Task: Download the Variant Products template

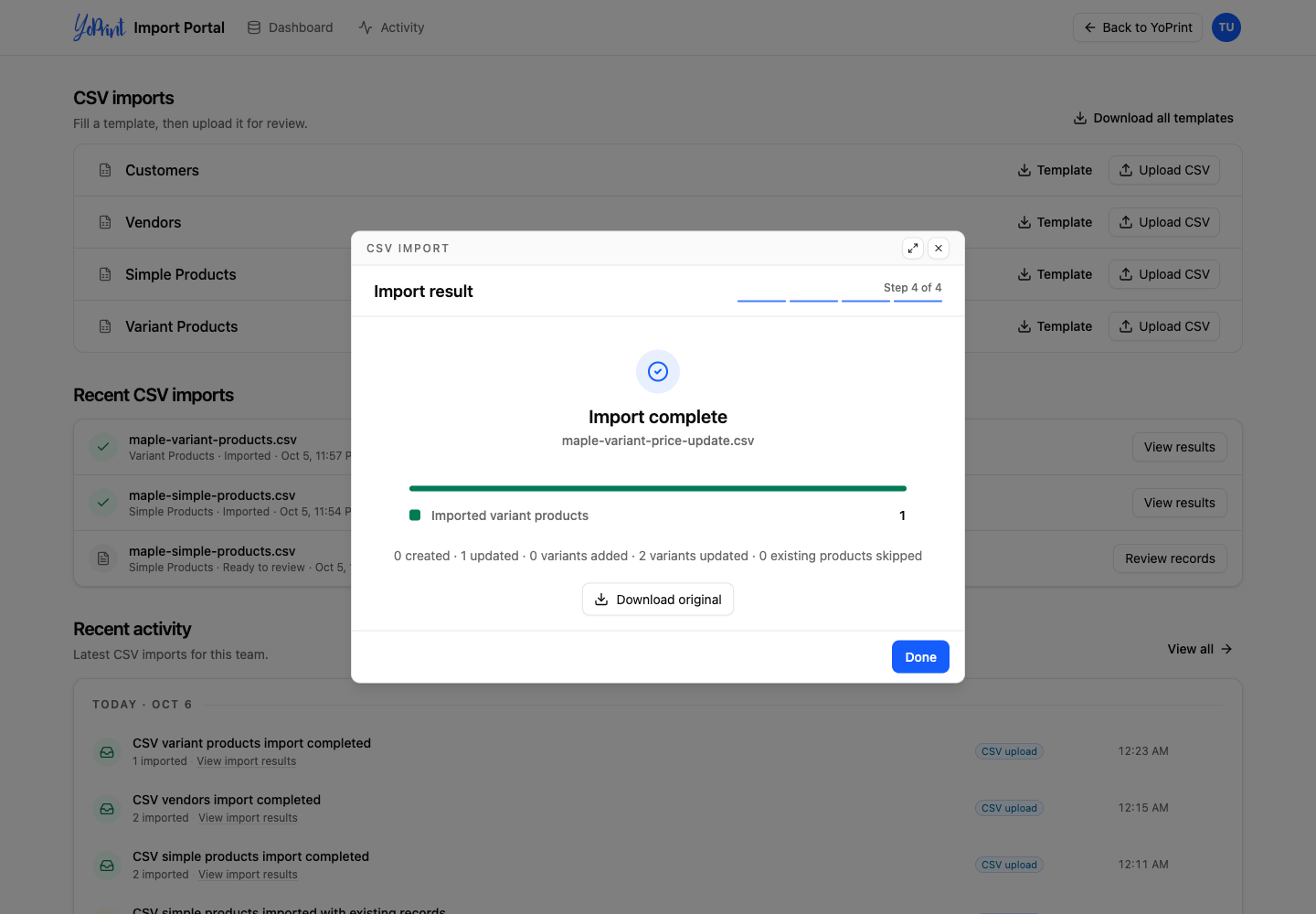Action: click(1055, 326)
